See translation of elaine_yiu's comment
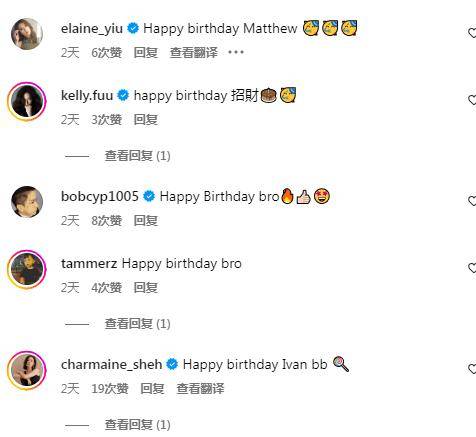 coord(194,53)
